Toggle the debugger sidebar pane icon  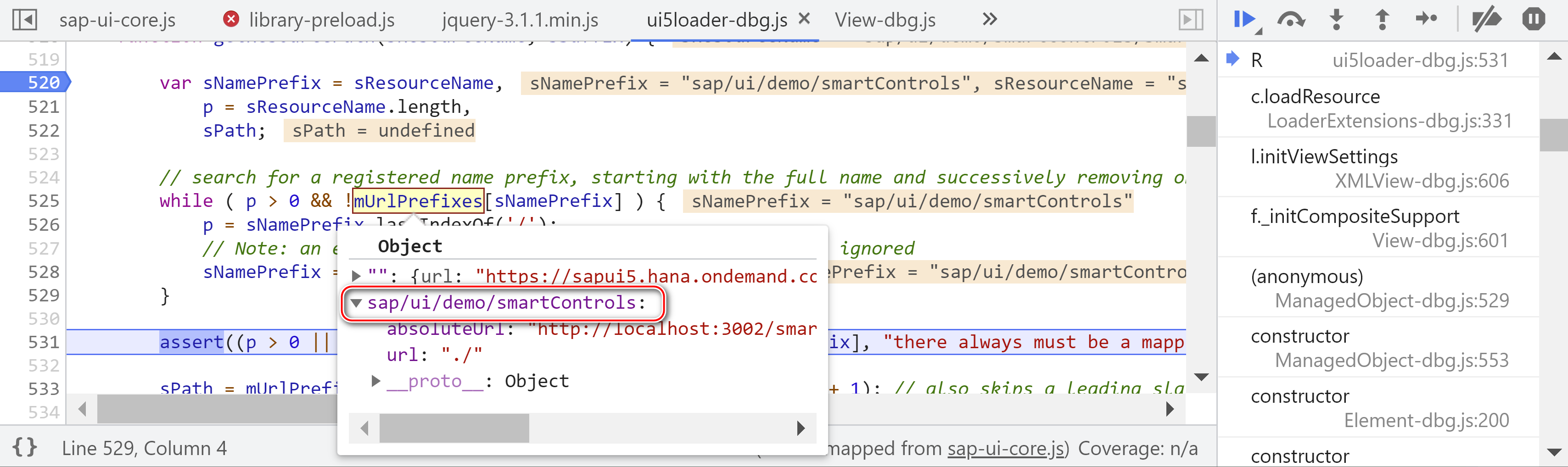[x=1191, y=19]
